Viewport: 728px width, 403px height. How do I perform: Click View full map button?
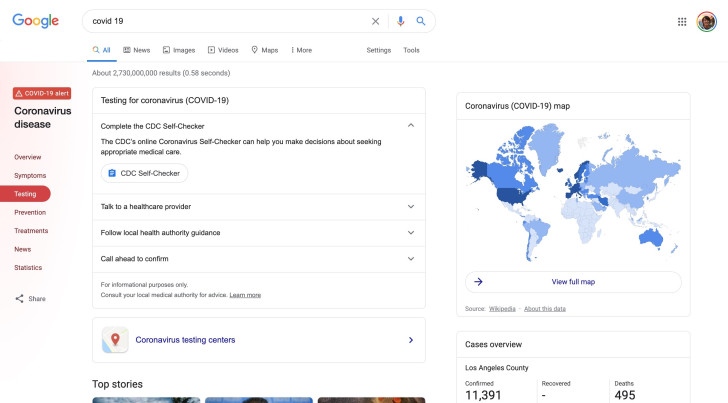pos(573,282)
